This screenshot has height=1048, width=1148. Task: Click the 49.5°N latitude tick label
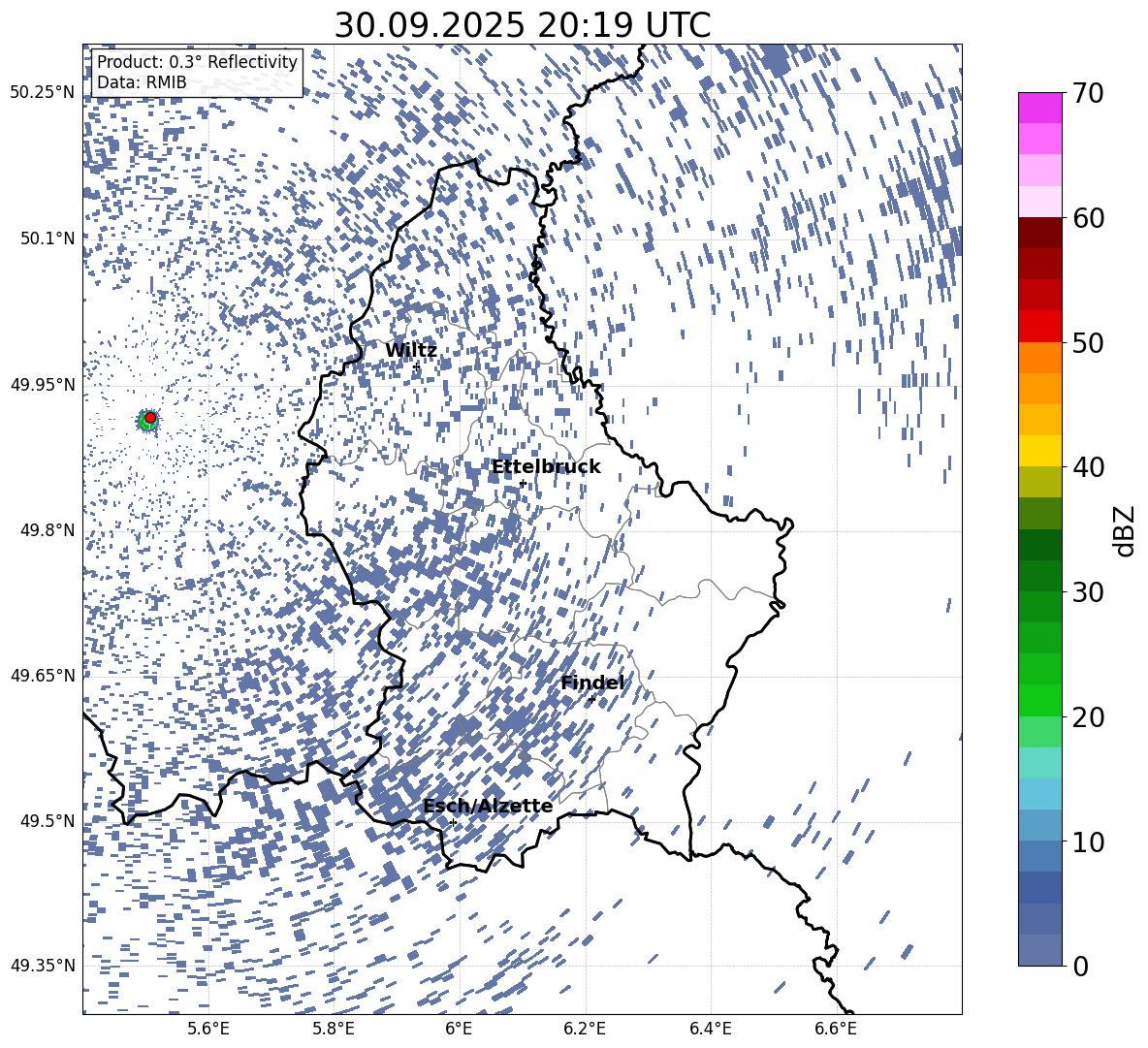click(x=48, y=821)
